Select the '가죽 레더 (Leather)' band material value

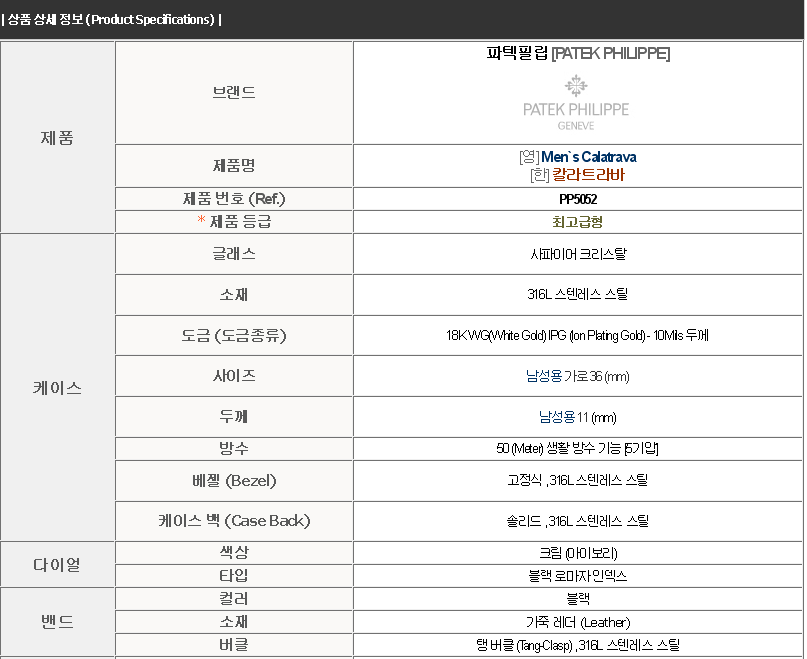click(x=578, y=622)
